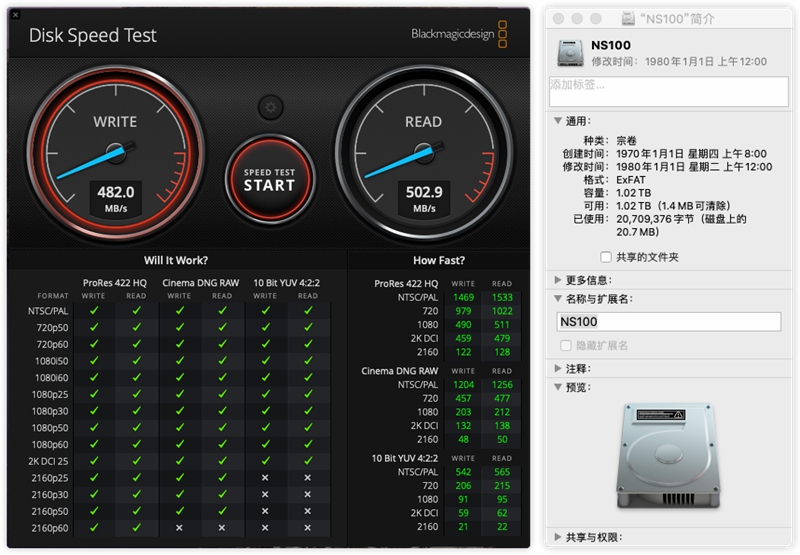Expand the 更多信息 section
Image resolution: width=800 pixels, height=555 pixels.
click(558, 280)
